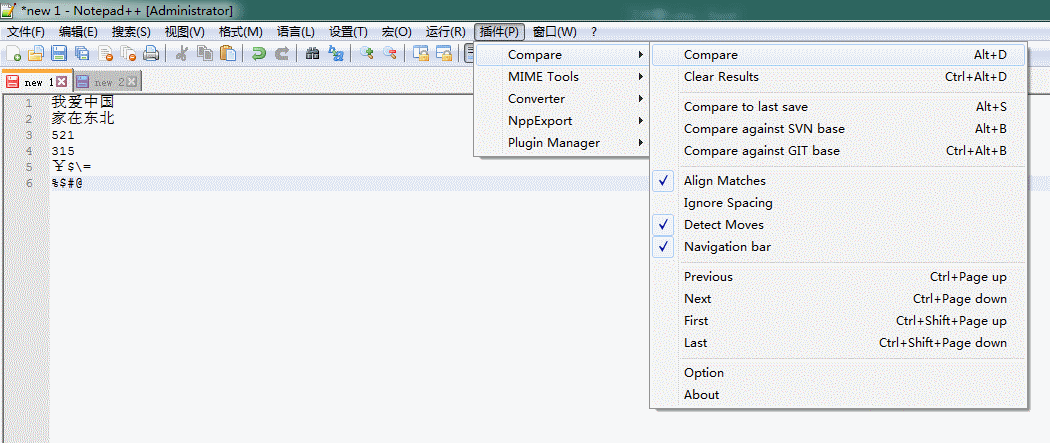The width and height of the screenshot is (1050, 443).
Task: Toggle the Navigation bar option
Action: (x=838, y=247)
